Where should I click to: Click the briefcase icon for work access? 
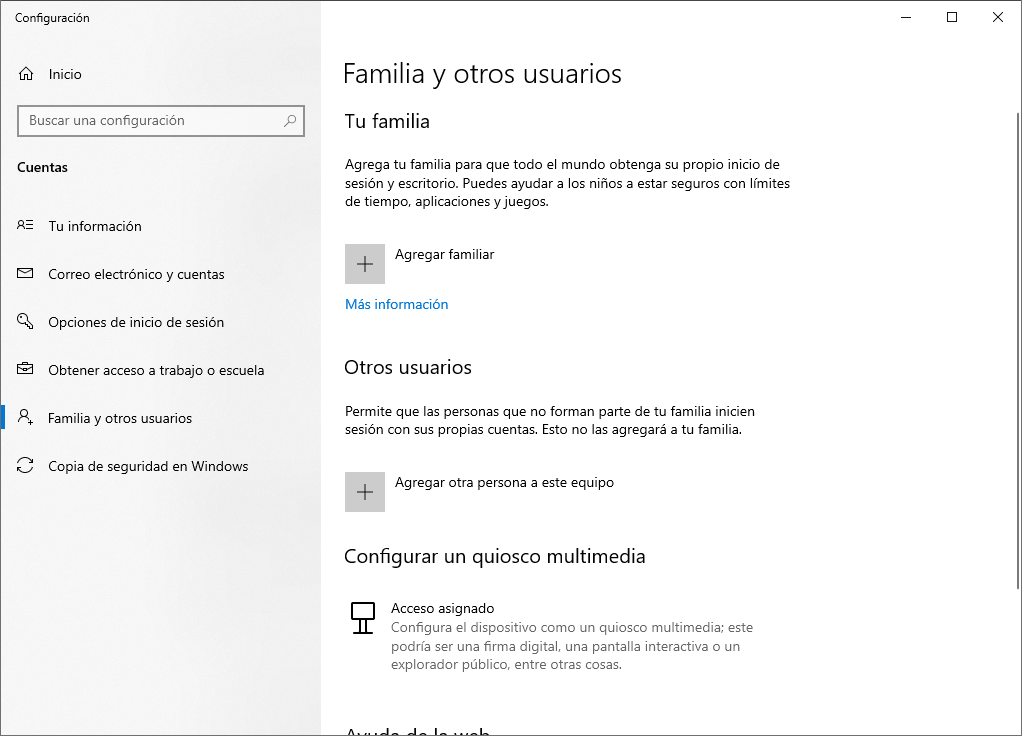[26, 370]
